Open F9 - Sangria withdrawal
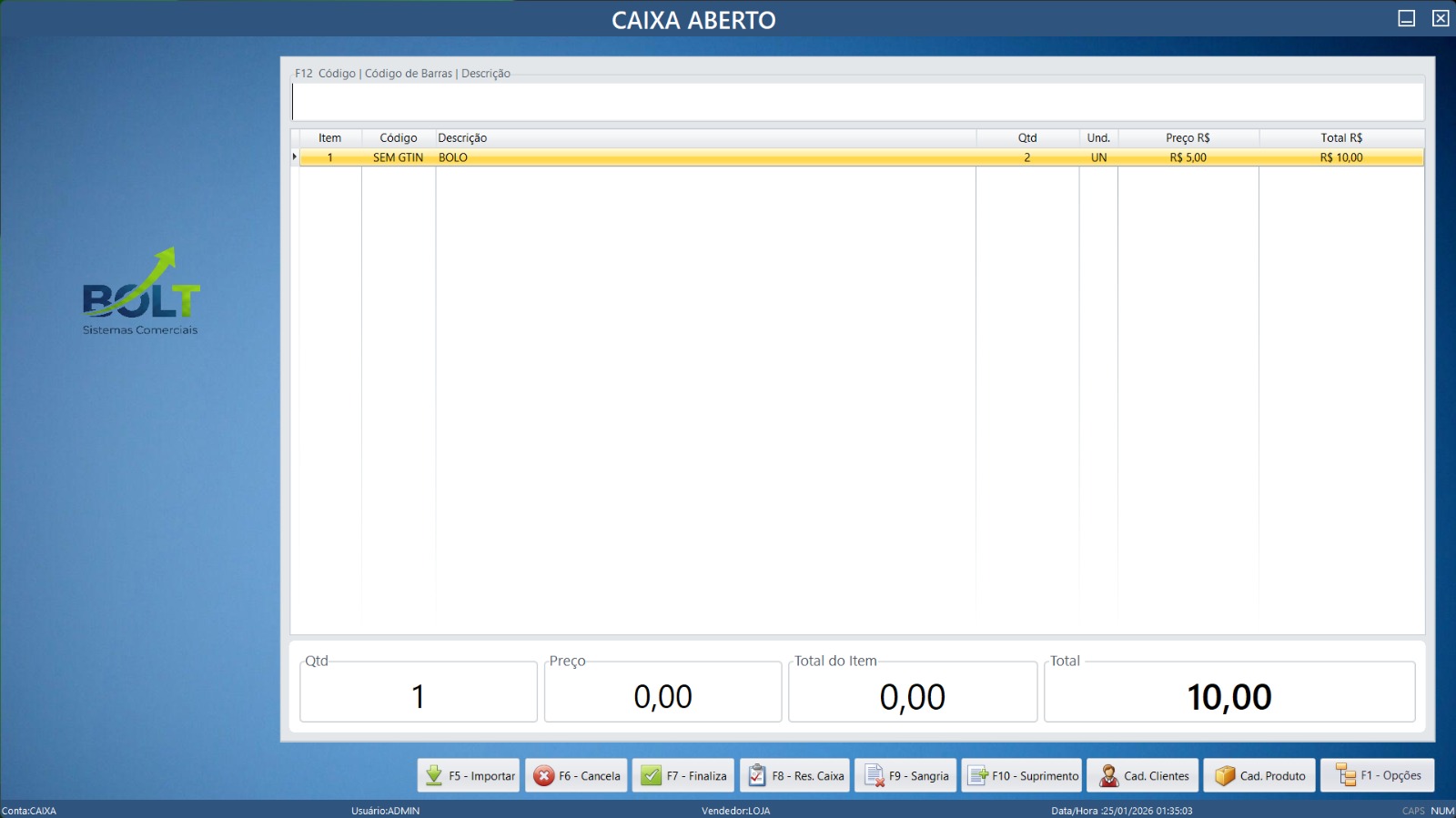Viewport: 1456px width, 818px height. (x=905, y=775)
